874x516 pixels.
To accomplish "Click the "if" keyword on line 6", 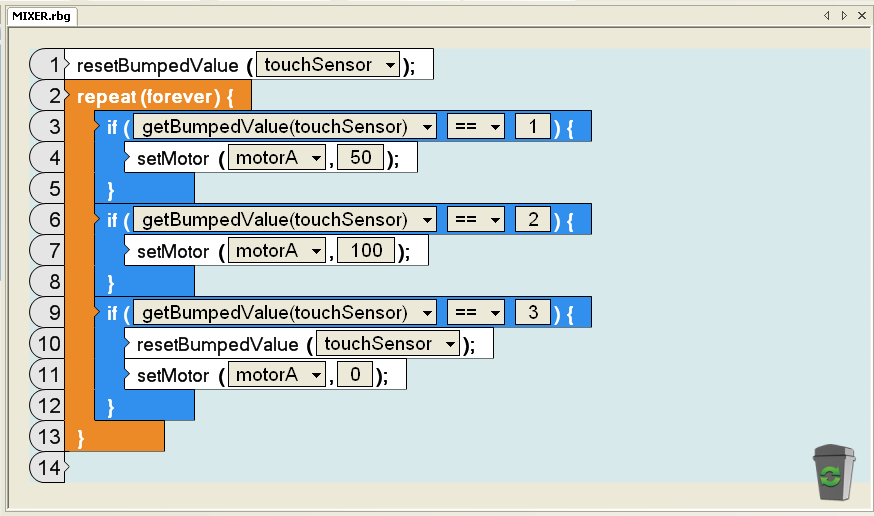I will (x=112, y=221).
